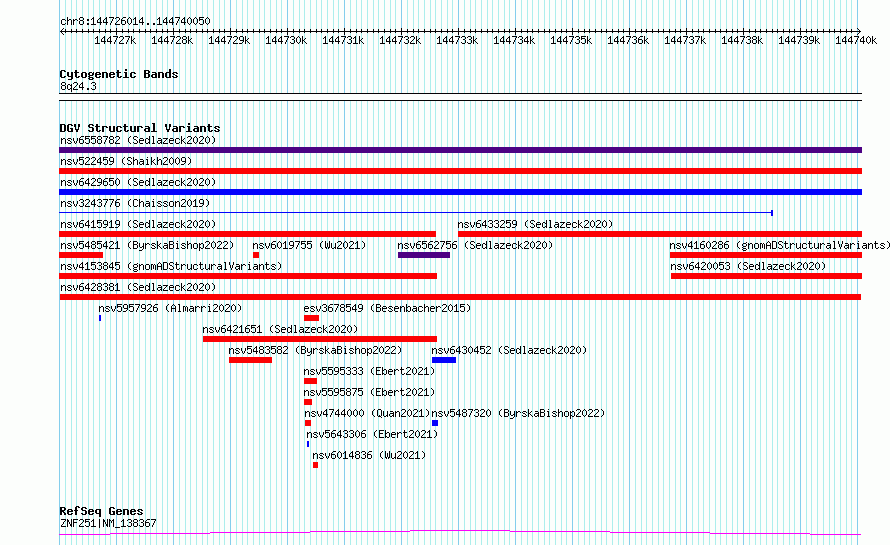Open nsv6433259 (Sedlazeck2020) variant label
890x545 pixels.
click(535, 224)
